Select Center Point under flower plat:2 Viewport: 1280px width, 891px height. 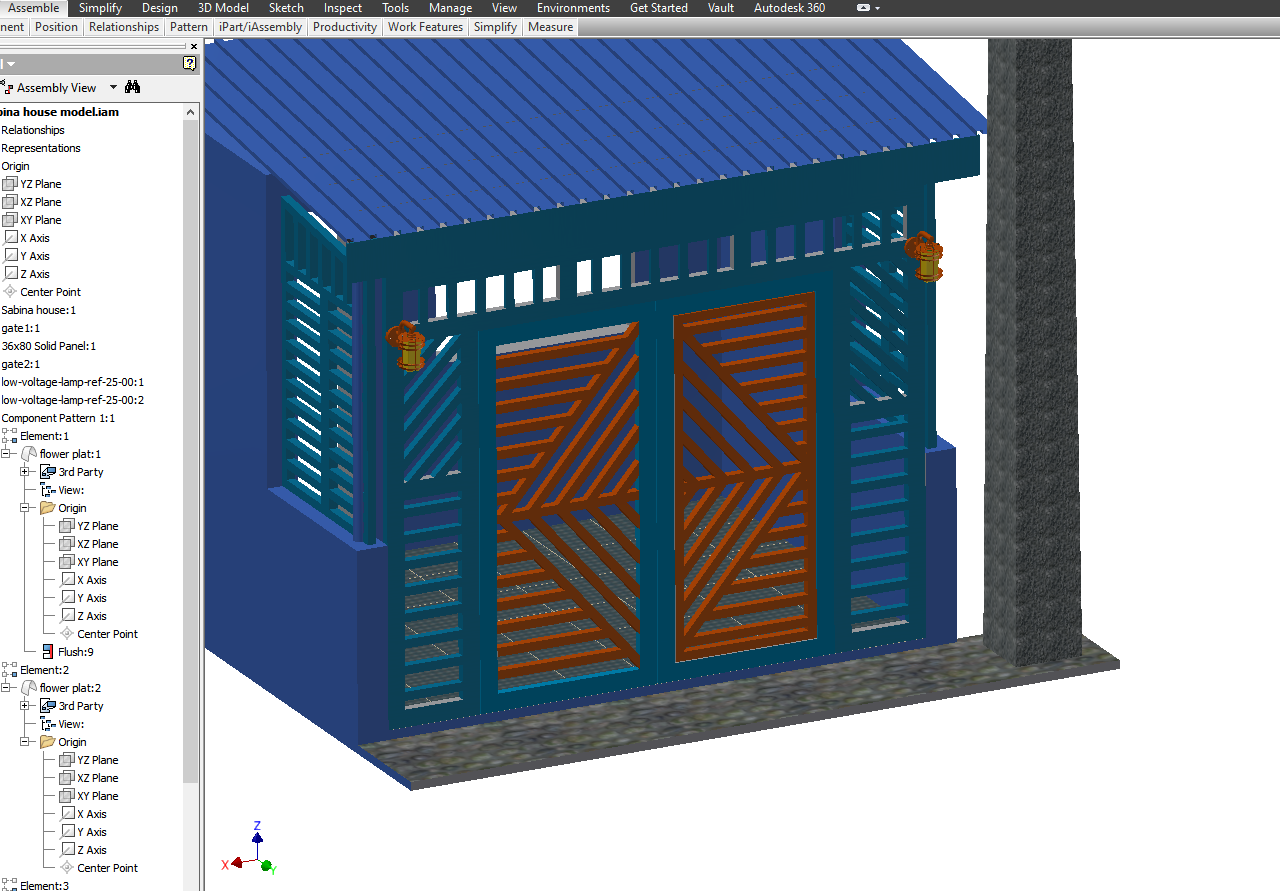pyautogui.click(x=99, y=868)
